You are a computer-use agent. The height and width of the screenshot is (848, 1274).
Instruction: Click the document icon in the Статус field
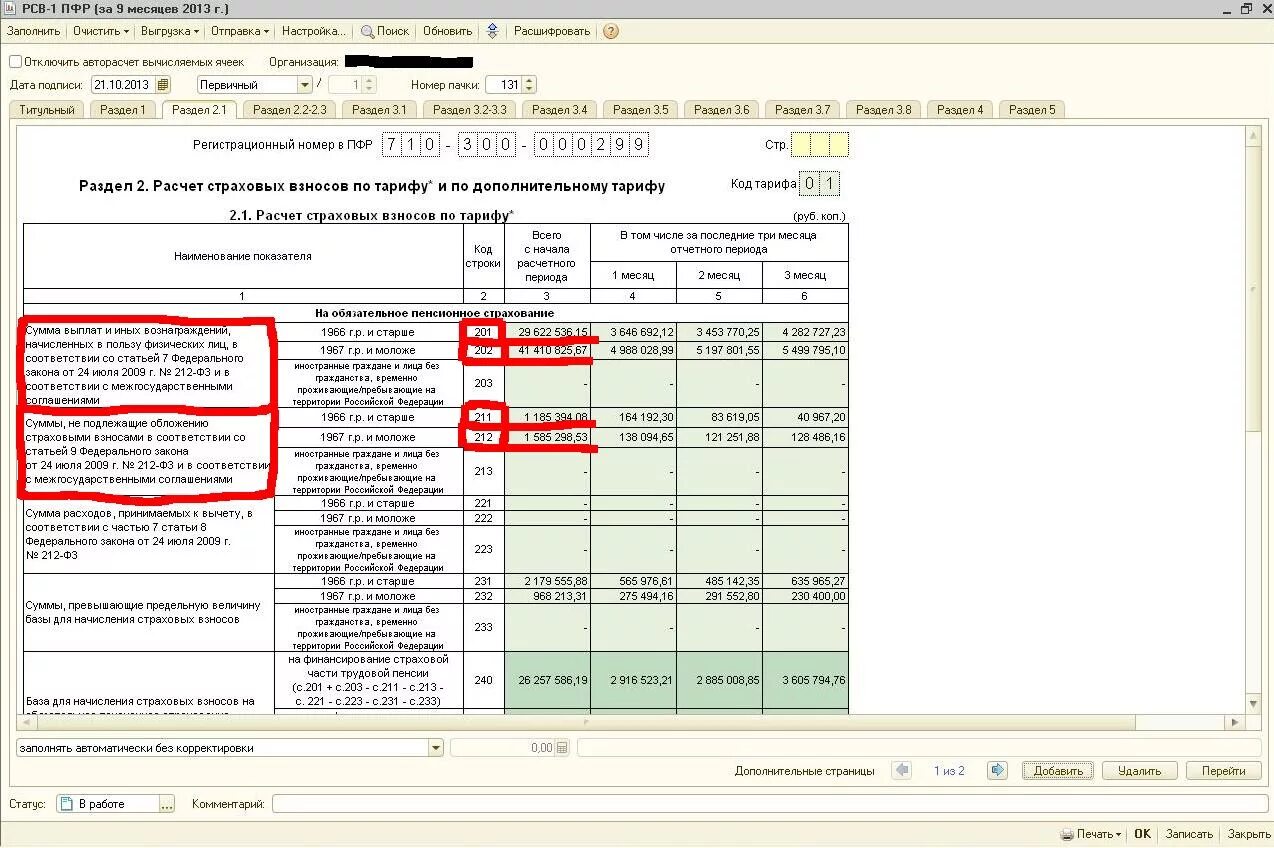66,804
